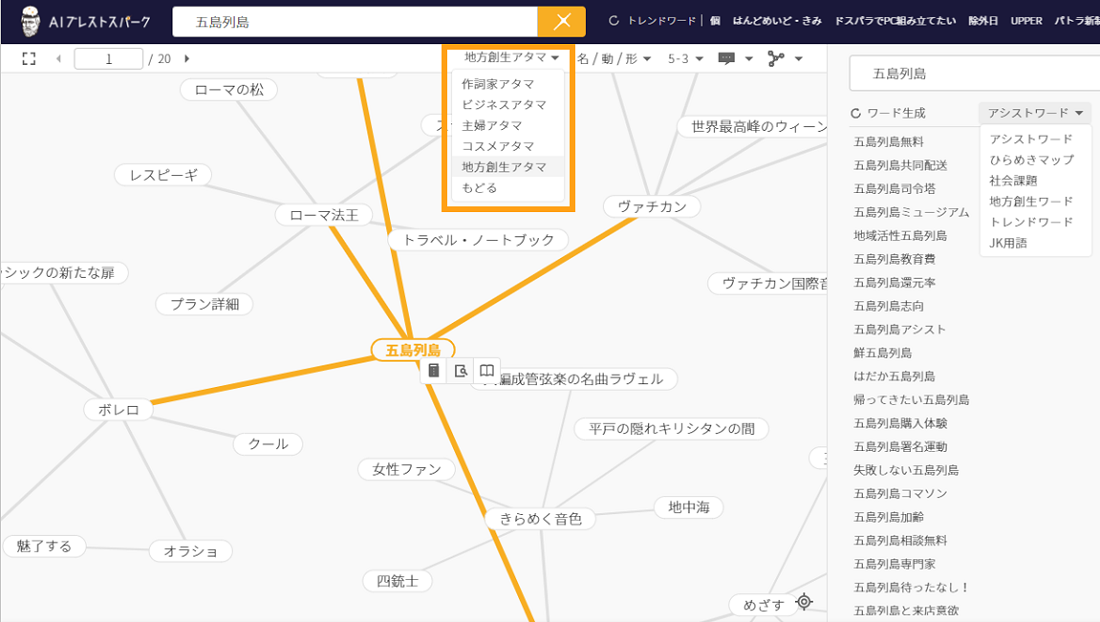Click trend word UPPER

[1026, 21]
